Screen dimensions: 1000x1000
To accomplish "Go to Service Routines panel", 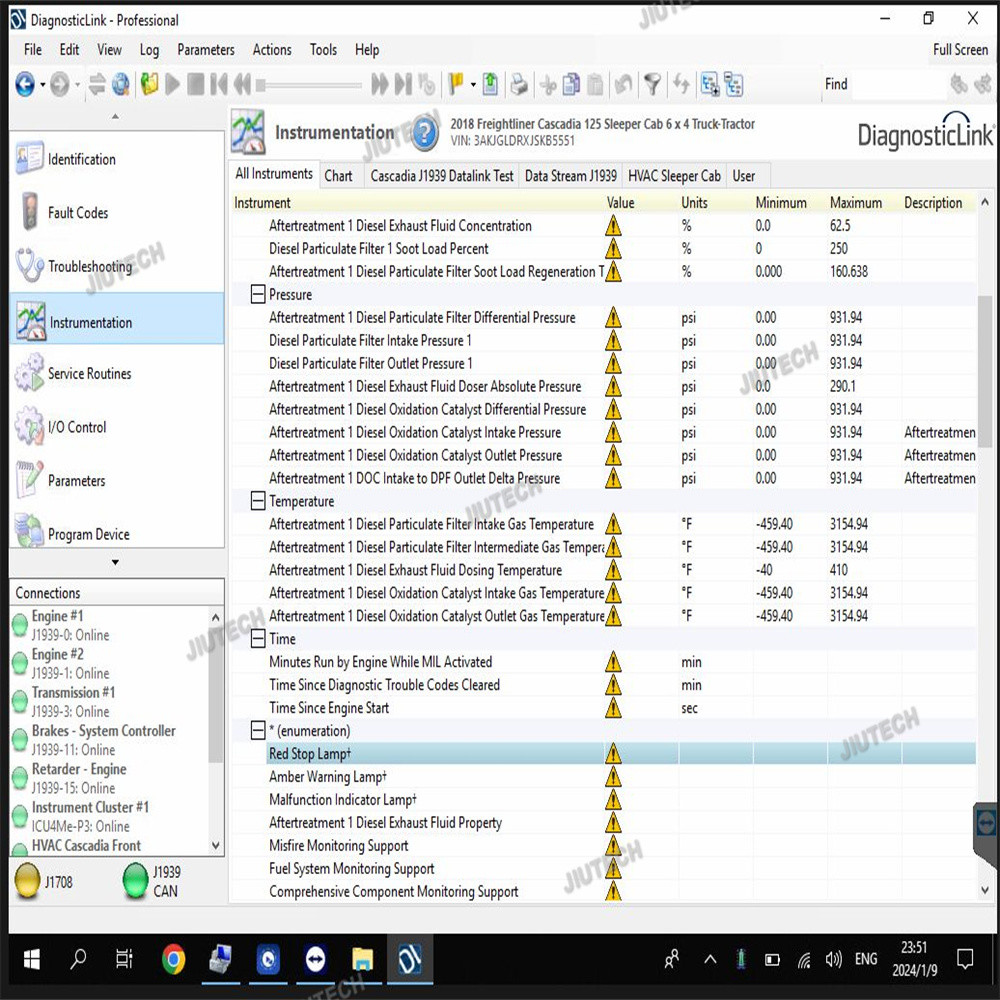I will [89, 374].
